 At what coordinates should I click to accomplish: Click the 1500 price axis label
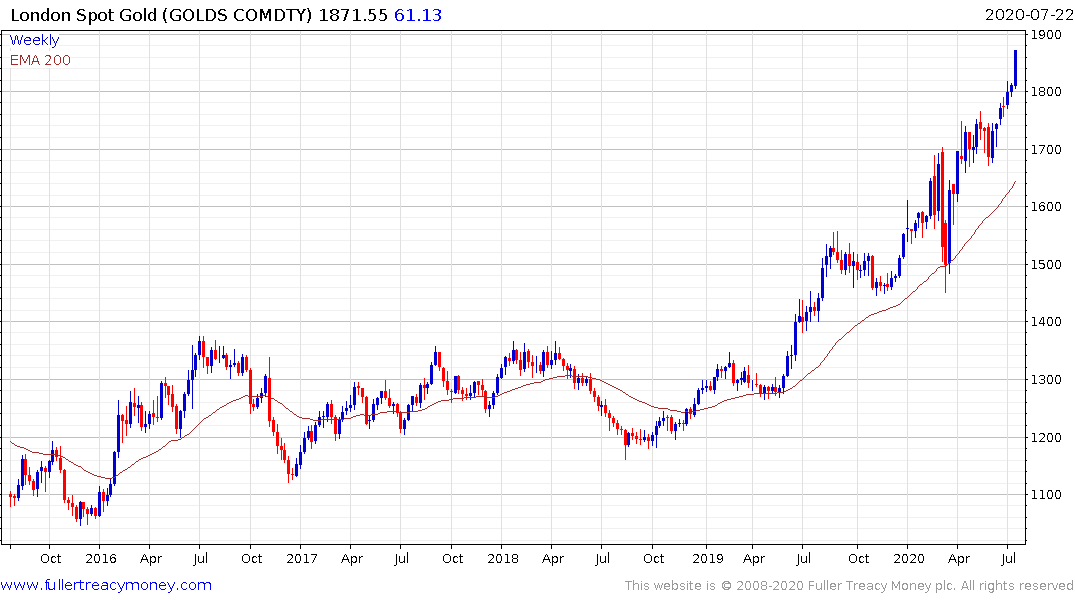1047,265
